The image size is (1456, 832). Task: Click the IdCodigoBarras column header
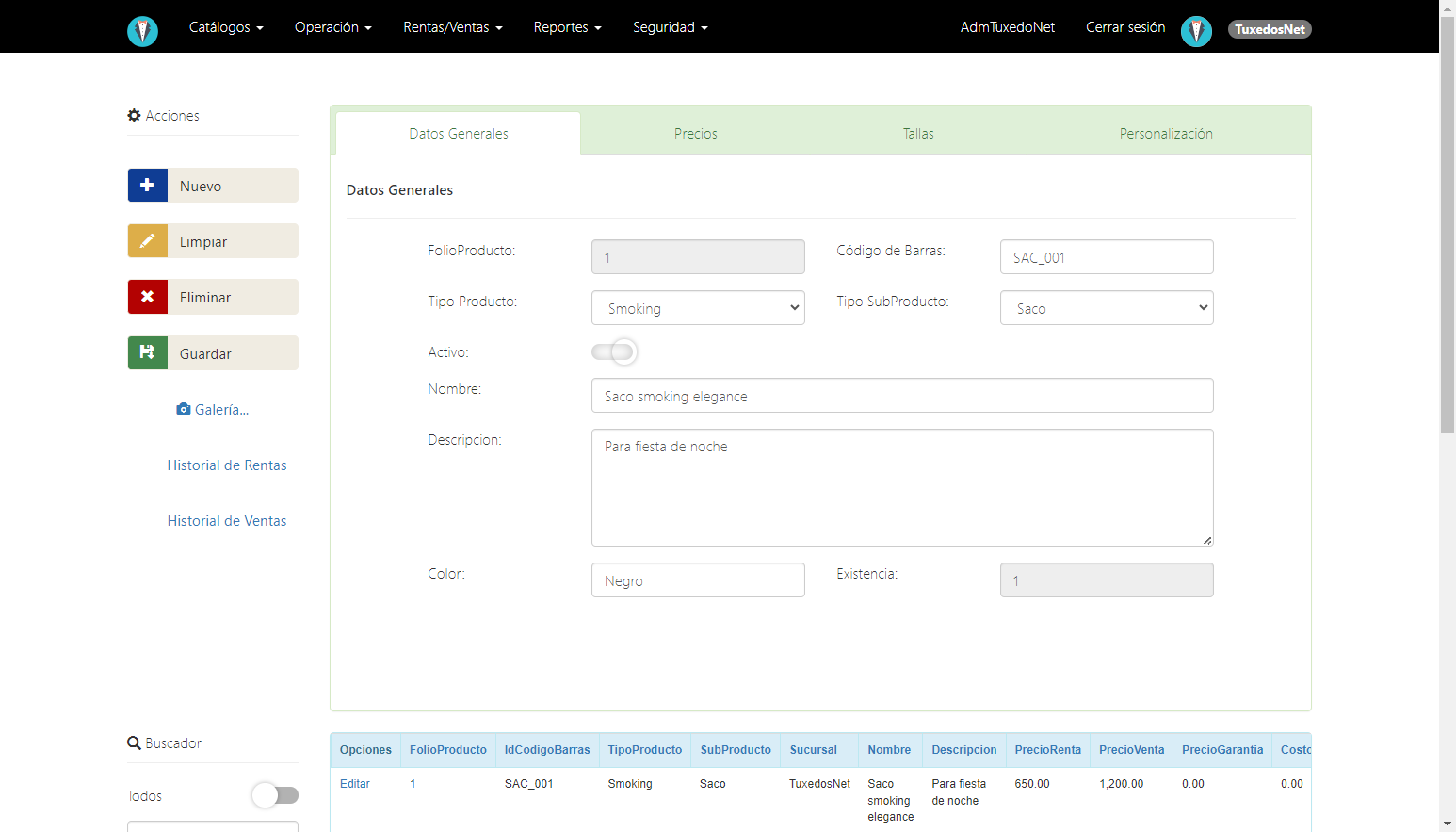pyautogui.click(x=547, y=750)
